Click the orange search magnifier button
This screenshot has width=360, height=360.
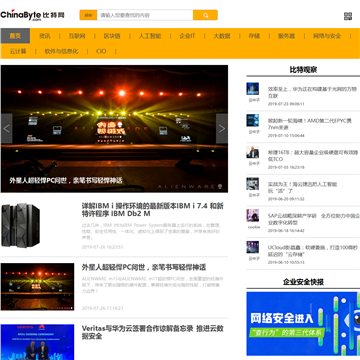[x=205, y=15]
